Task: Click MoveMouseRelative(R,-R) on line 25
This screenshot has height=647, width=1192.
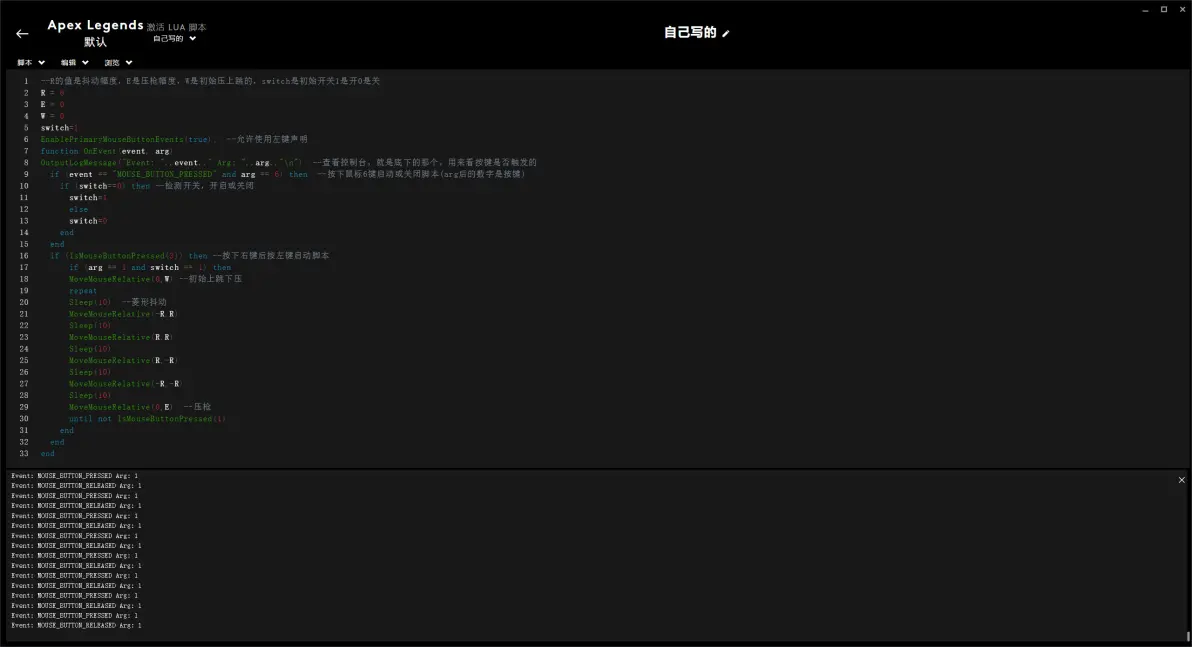Action: (123, 360)
